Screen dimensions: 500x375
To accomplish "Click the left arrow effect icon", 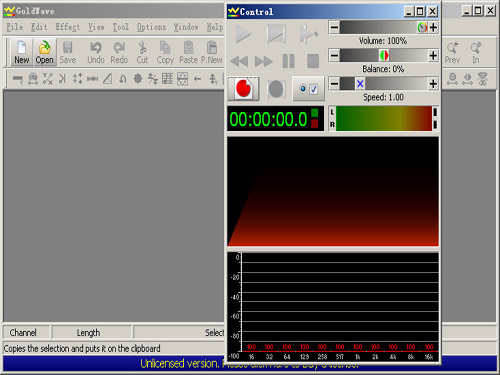I will click(x=197, y=79).
